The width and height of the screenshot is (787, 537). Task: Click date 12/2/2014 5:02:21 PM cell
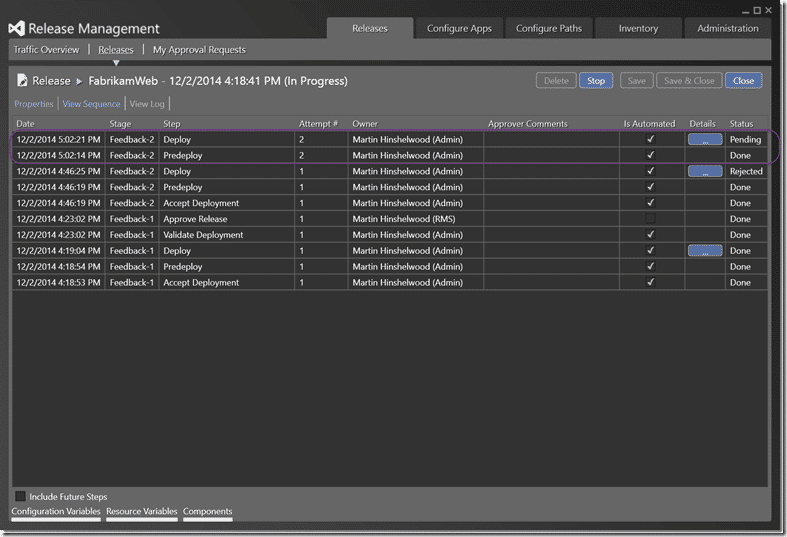click(x=58, y=140)
